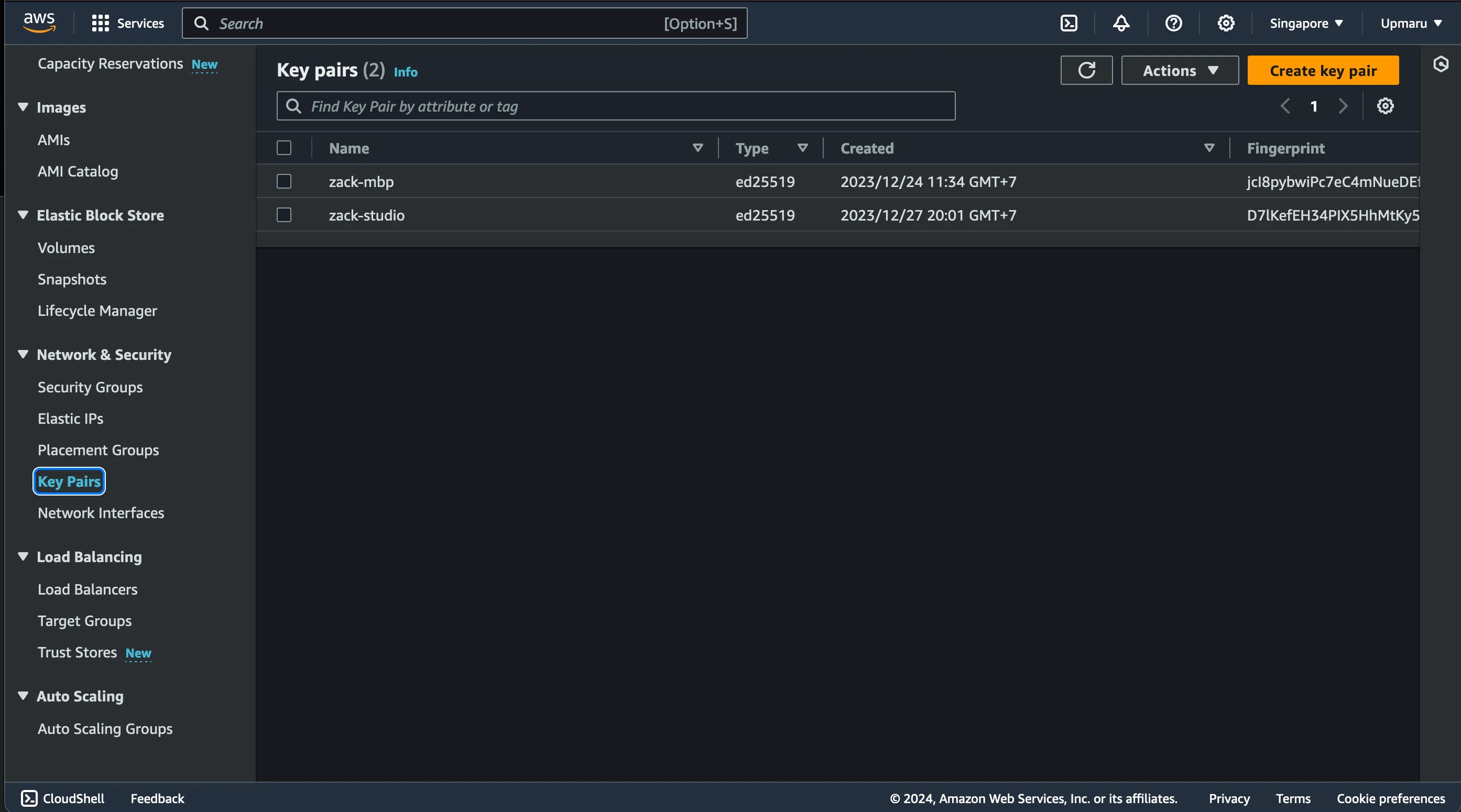The width and height of the screenshot is (1461, 812).
Task: Sort by the Created column arrow
Action: pyautogui.click(x=1209, y=148)
